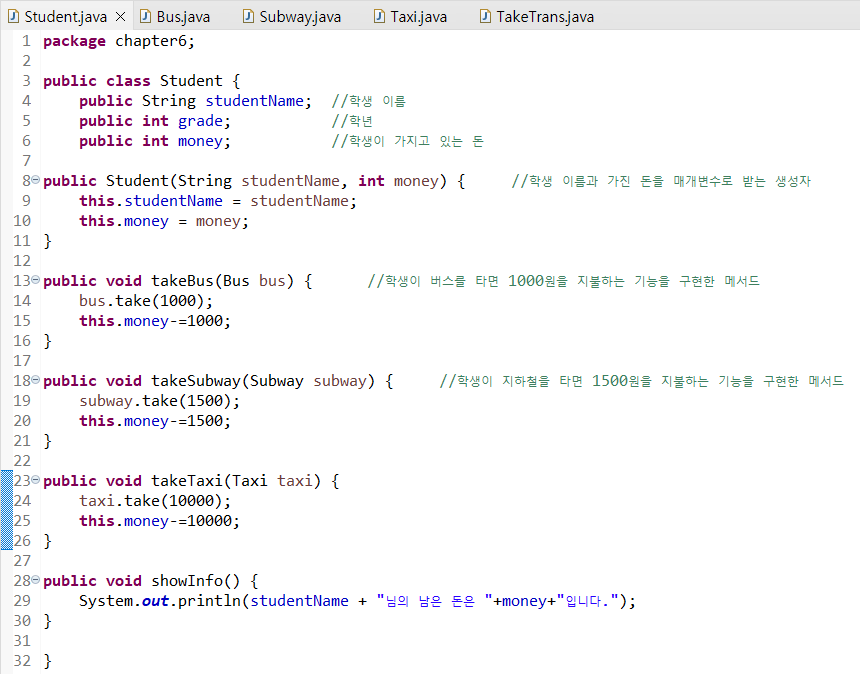This screenshot has width=860, height=674.
Task: Collapse the Student constructor at line 8
Action: point(36,180)
